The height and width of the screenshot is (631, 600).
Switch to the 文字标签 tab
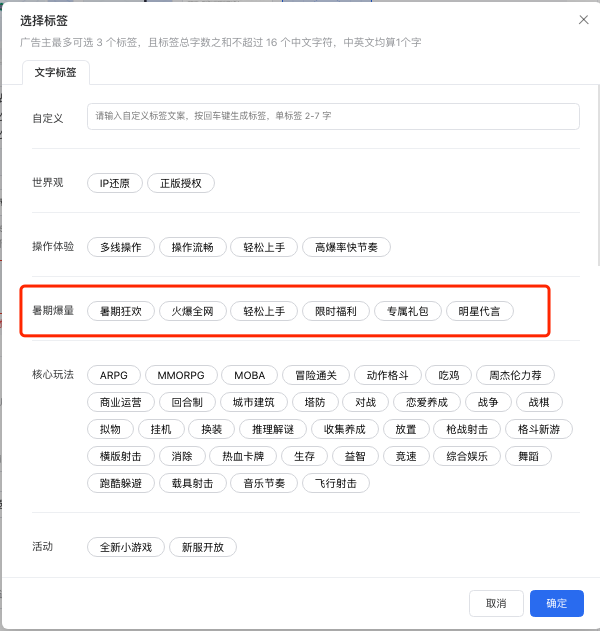point(56,72)
